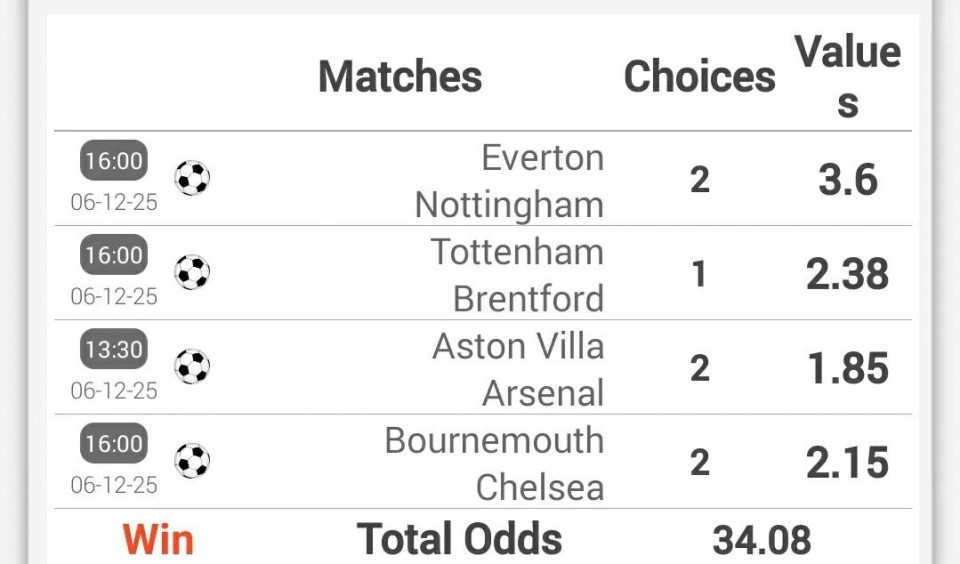Screen dimensions: 960x564
Task: Select the Values column header
Action: pyautogui.click(x=848, y=77)
